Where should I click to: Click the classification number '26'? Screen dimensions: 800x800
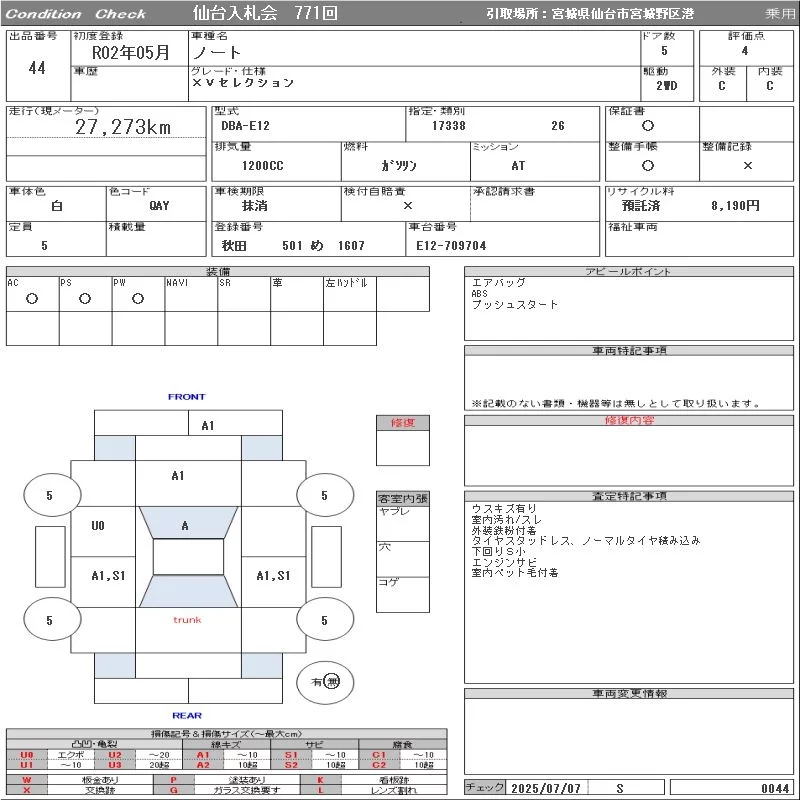point(558,126)
